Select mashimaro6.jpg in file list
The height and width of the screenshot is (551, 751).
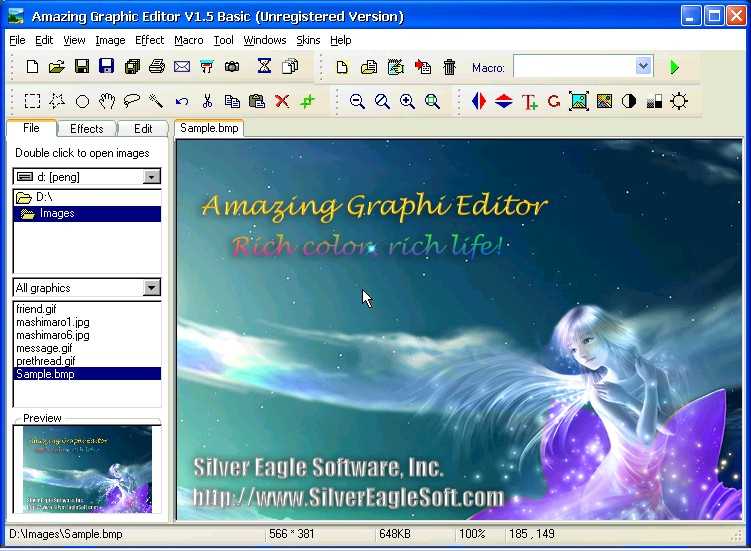pos(87,335)
